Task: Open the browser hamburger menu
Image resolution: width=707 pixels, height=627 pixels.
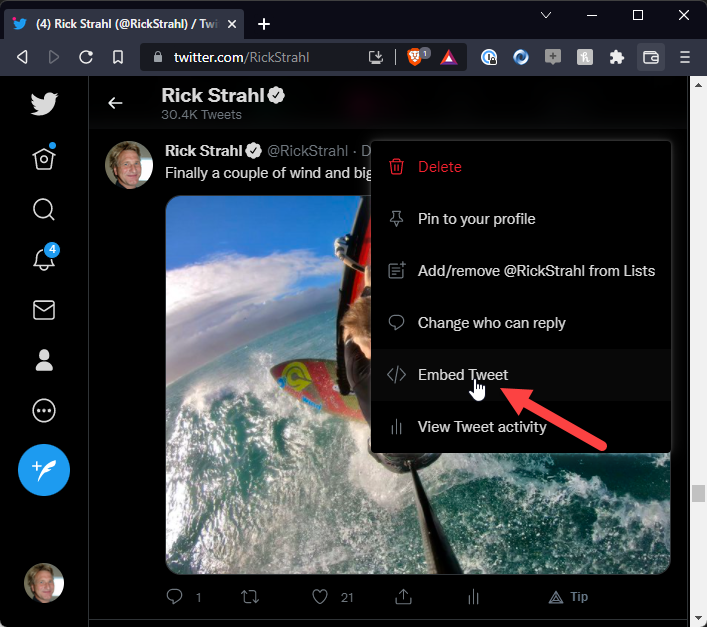Action: (x=685, y=57)
